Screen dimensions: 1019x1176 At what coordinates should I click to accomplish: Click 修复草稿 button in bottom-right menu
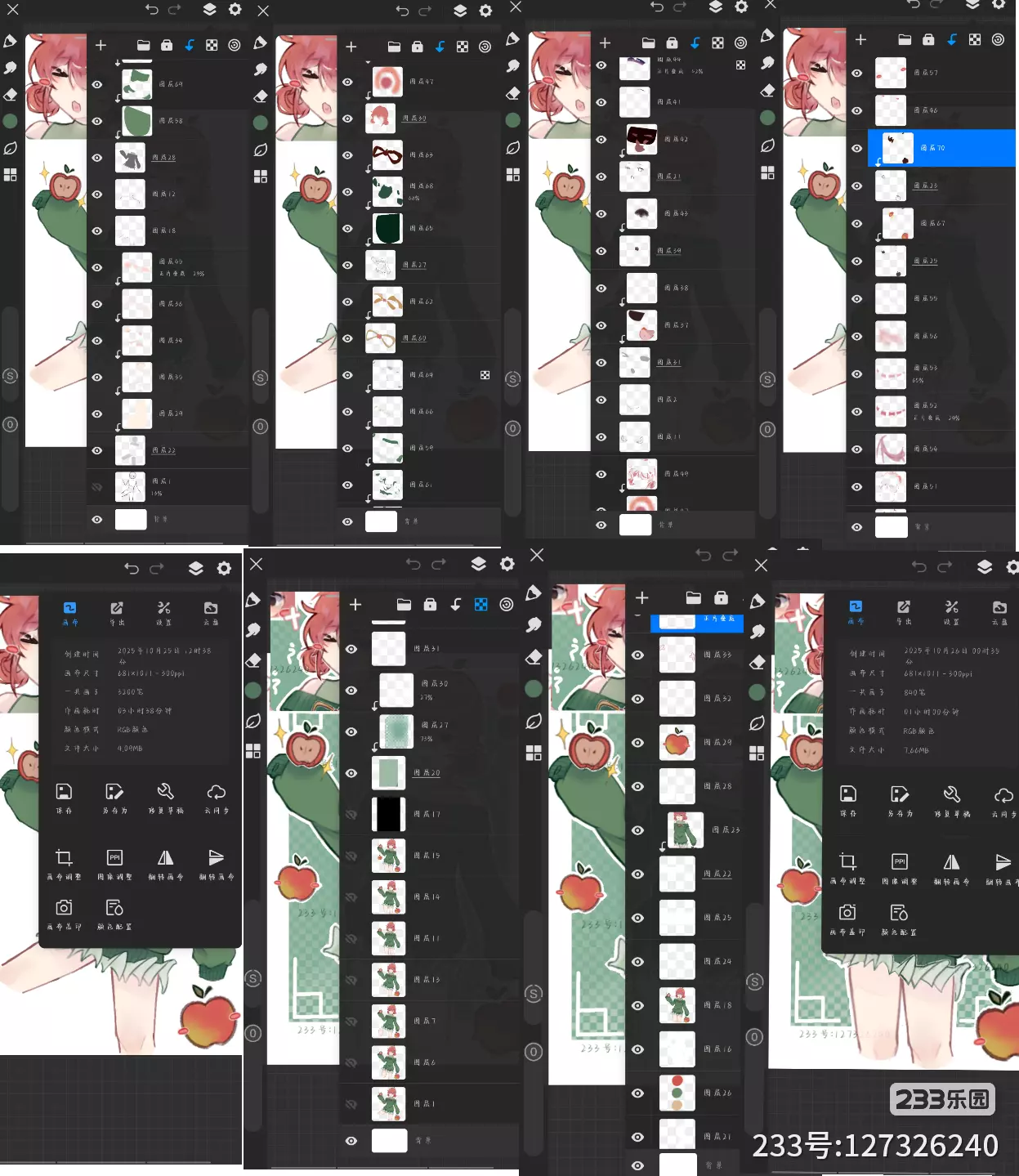click(x=952, y=799)
